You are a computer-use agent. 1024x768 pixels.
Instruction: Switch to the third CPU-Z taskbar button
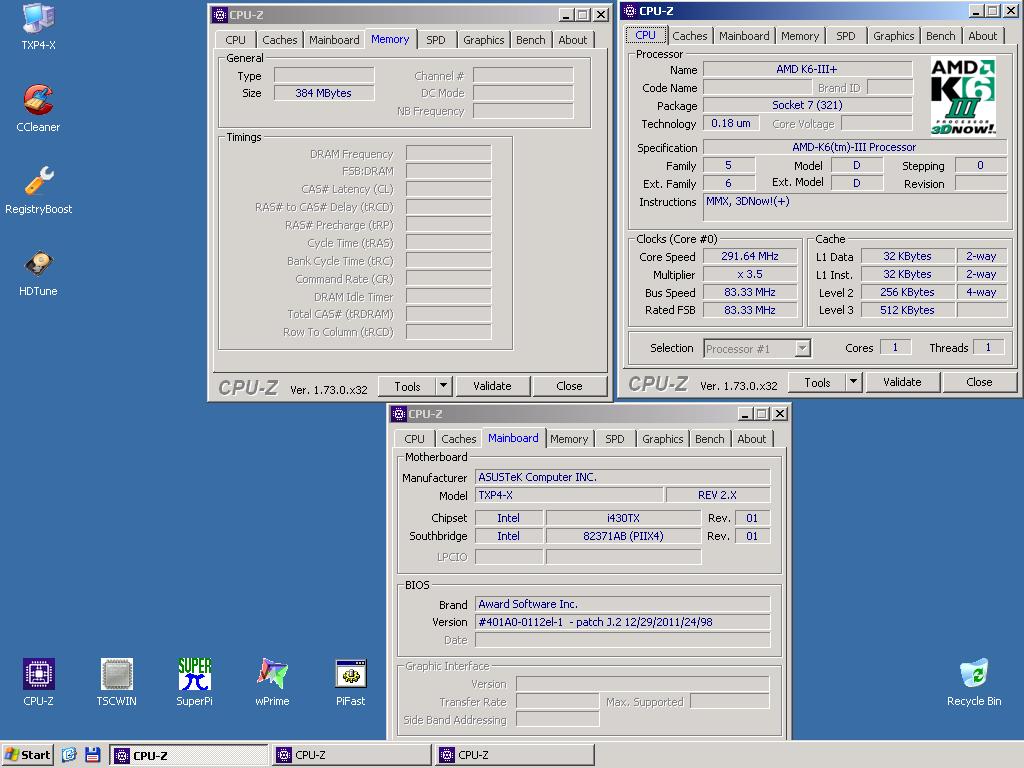coord(515,755)
